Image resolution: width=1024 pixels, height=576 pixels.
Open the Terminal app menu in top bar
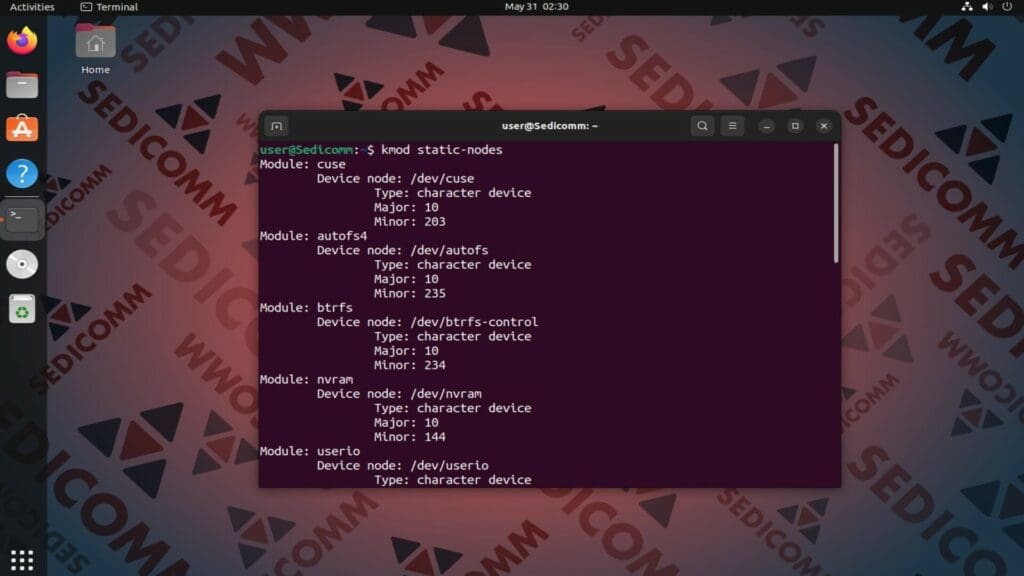point(109,7)
